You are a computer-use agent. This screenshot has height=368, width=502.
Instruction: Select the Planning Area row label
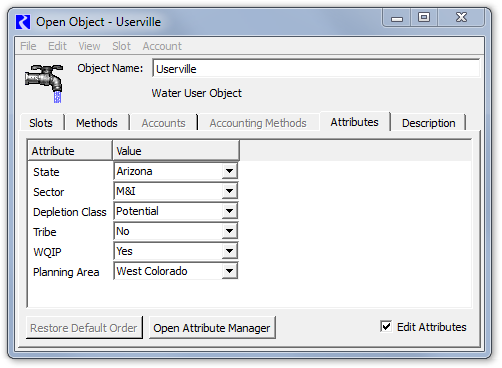coord(66,272)
